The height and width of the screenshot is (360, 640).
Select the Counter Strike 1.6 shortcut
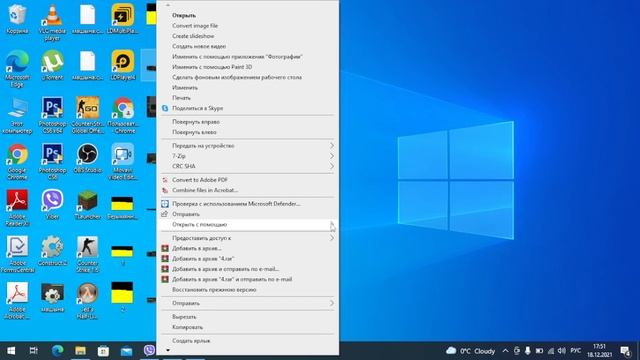tap(87, 255)
